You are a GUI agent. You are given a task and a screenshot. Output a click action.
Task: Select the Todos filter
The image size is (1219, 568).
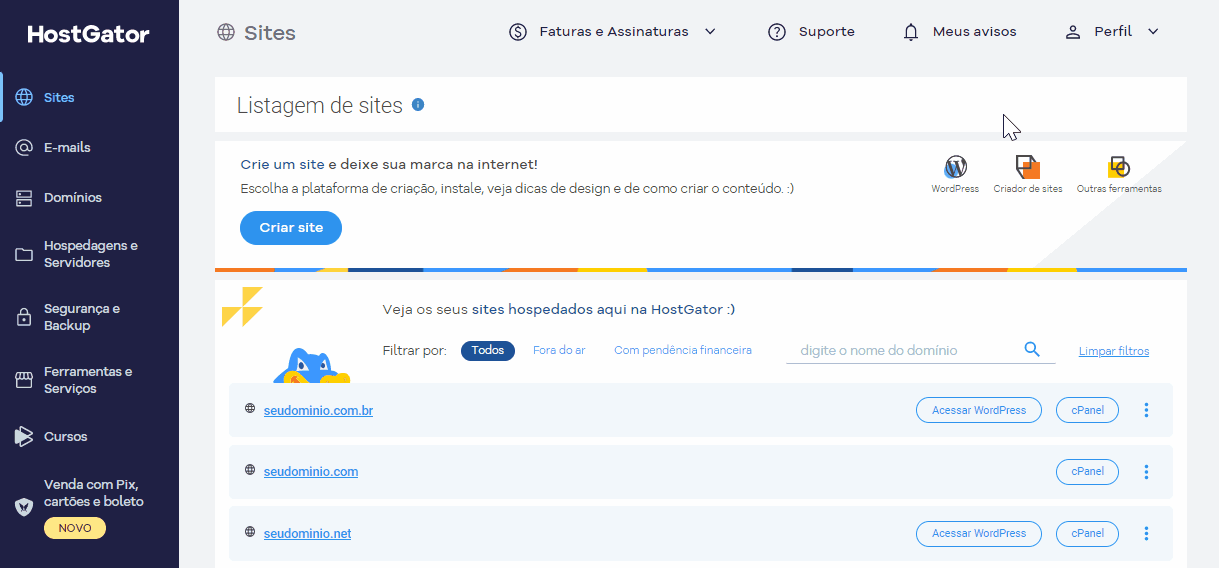488,351
